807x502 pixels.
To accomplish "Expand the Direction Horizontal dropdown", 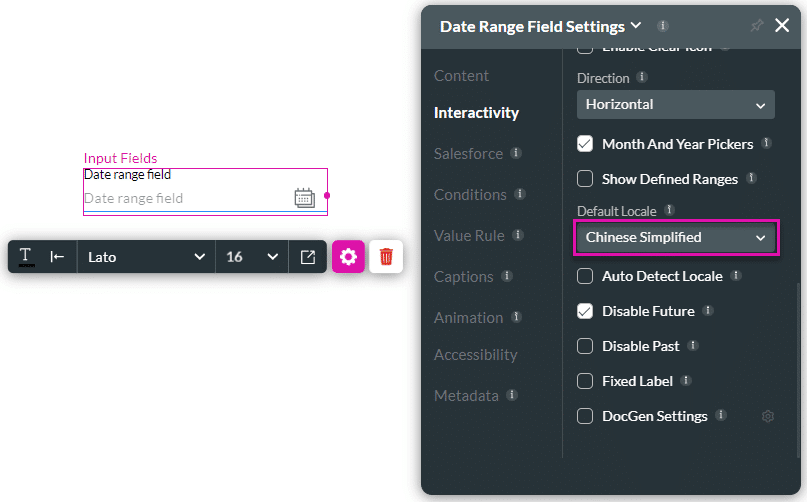I will tap(675, 104).
